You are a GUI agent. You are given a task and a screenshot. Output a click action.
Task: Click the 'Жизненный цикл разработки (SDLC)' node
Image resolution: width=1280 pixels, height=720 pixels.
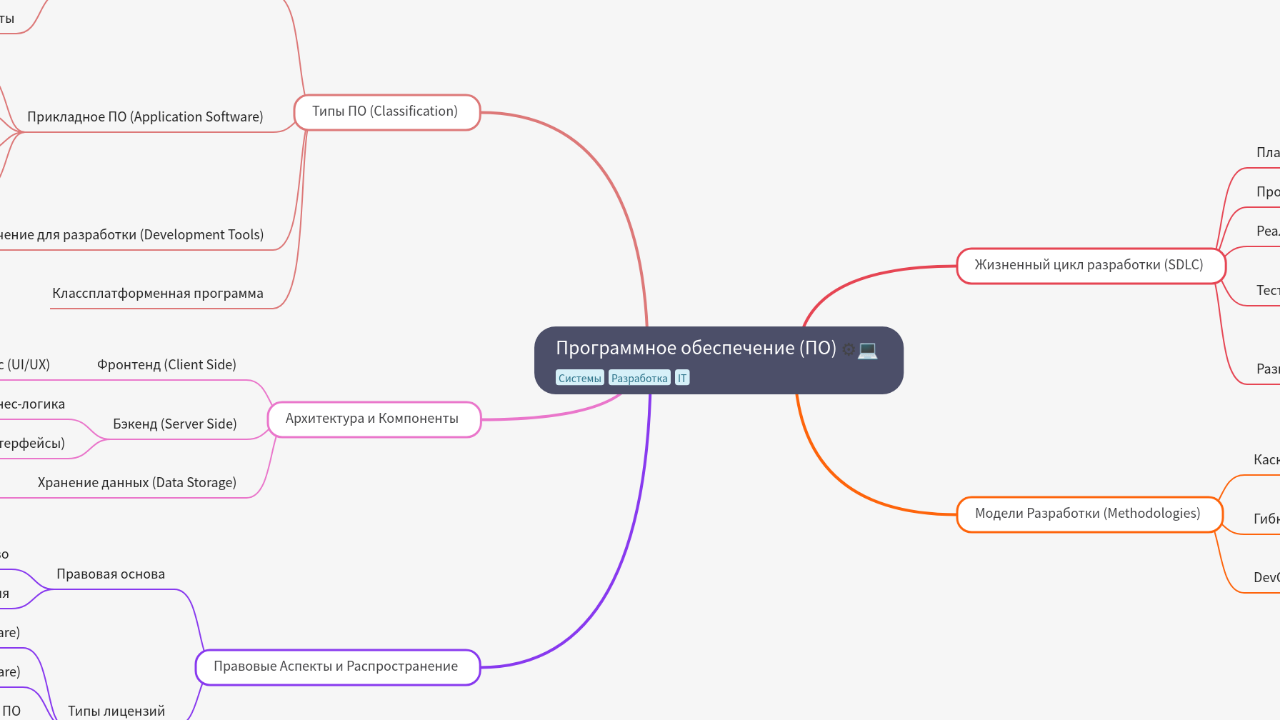(x=1089, y=266)
